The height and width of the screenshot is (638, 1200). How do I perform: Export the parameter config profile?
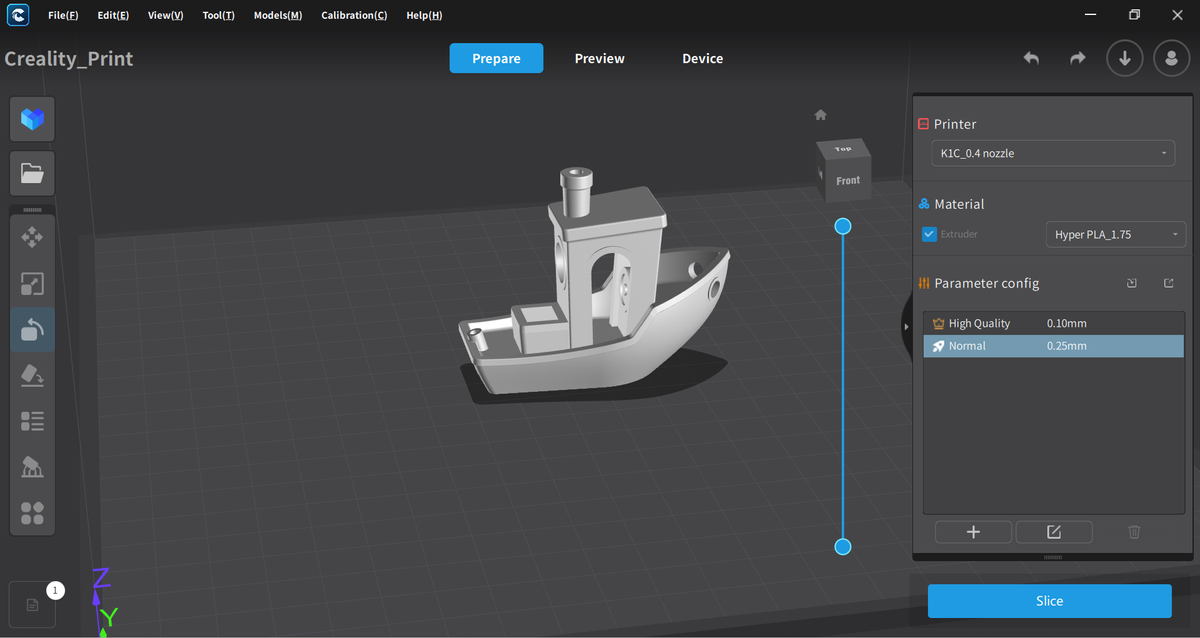(x=1169, y=283)
